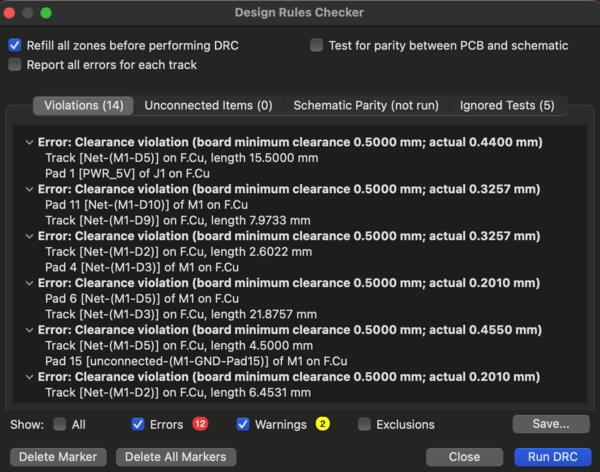This screenshot has width=600, height=472.
Task: Select the Ignored Tests (5) tab
Action: (506, 105)
